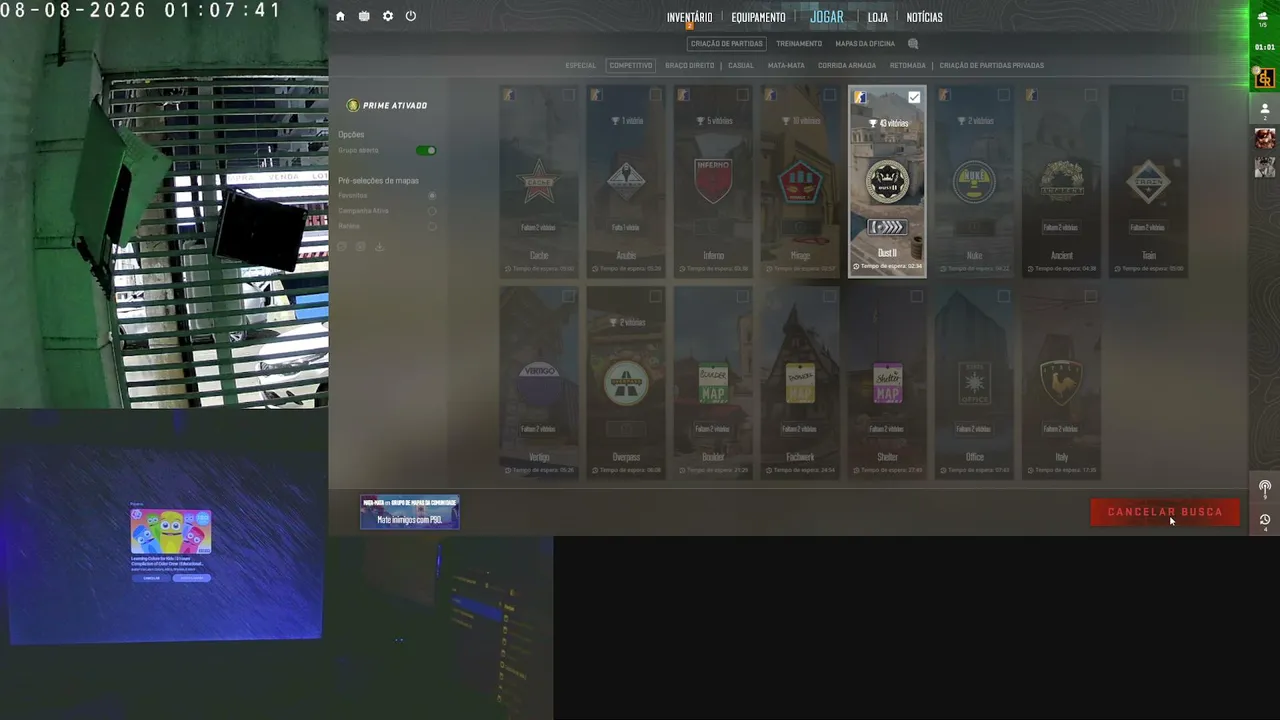Click the party size icon showing 1/5
The width and height of the screenshot is (1280, 720).
pyautogui.click(x=1265, y=18)
